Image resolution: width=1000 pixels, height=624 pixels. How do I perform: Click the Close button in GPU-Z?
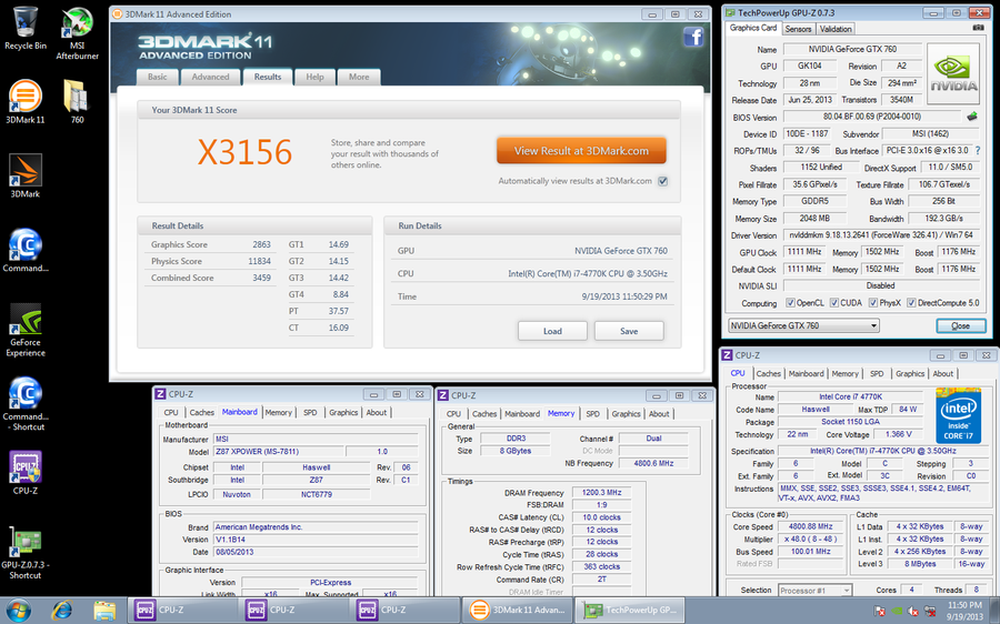(960, 326)
